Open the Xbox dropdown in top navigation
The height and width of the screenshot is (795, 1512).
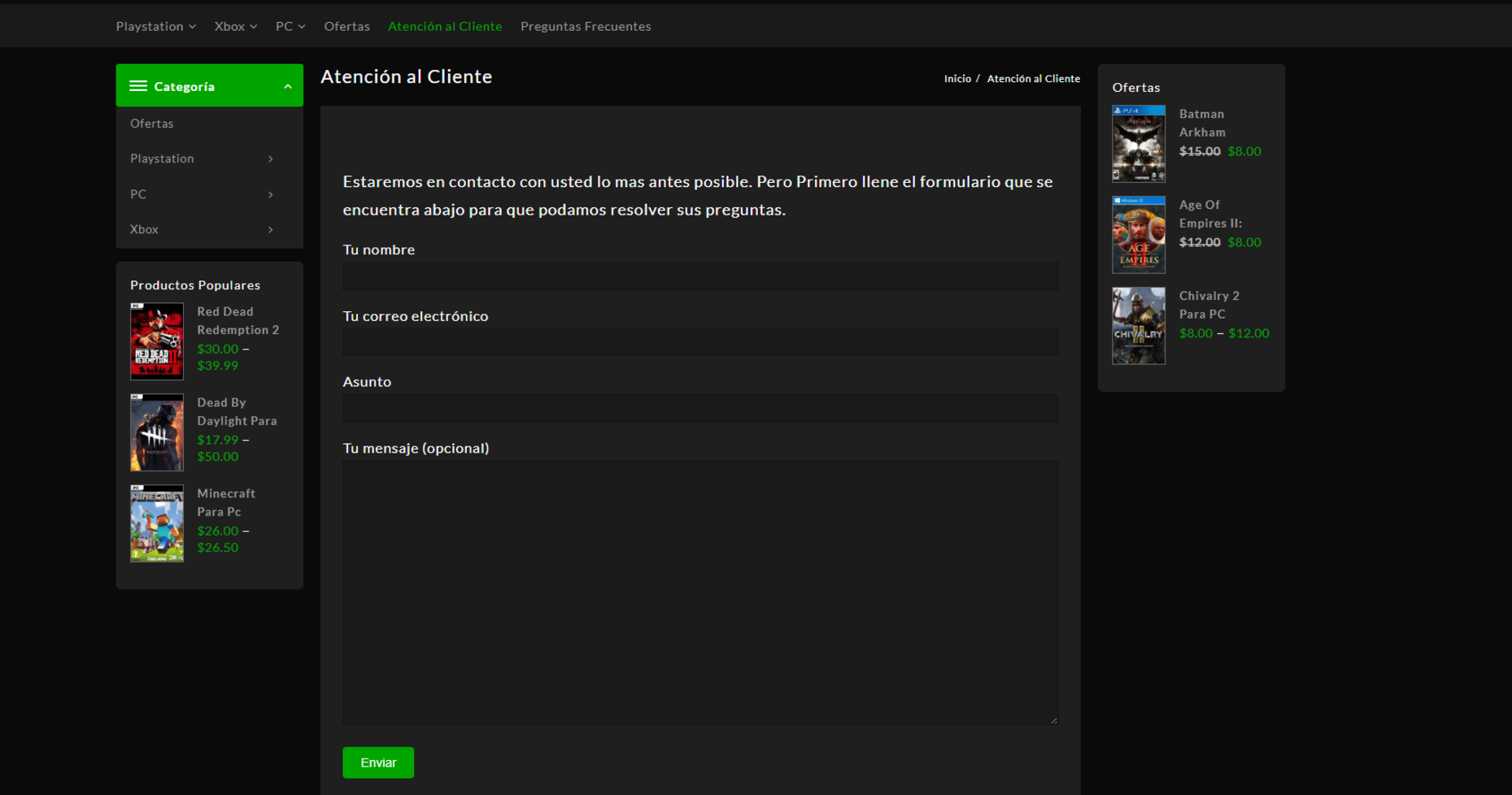coord(236,26)
